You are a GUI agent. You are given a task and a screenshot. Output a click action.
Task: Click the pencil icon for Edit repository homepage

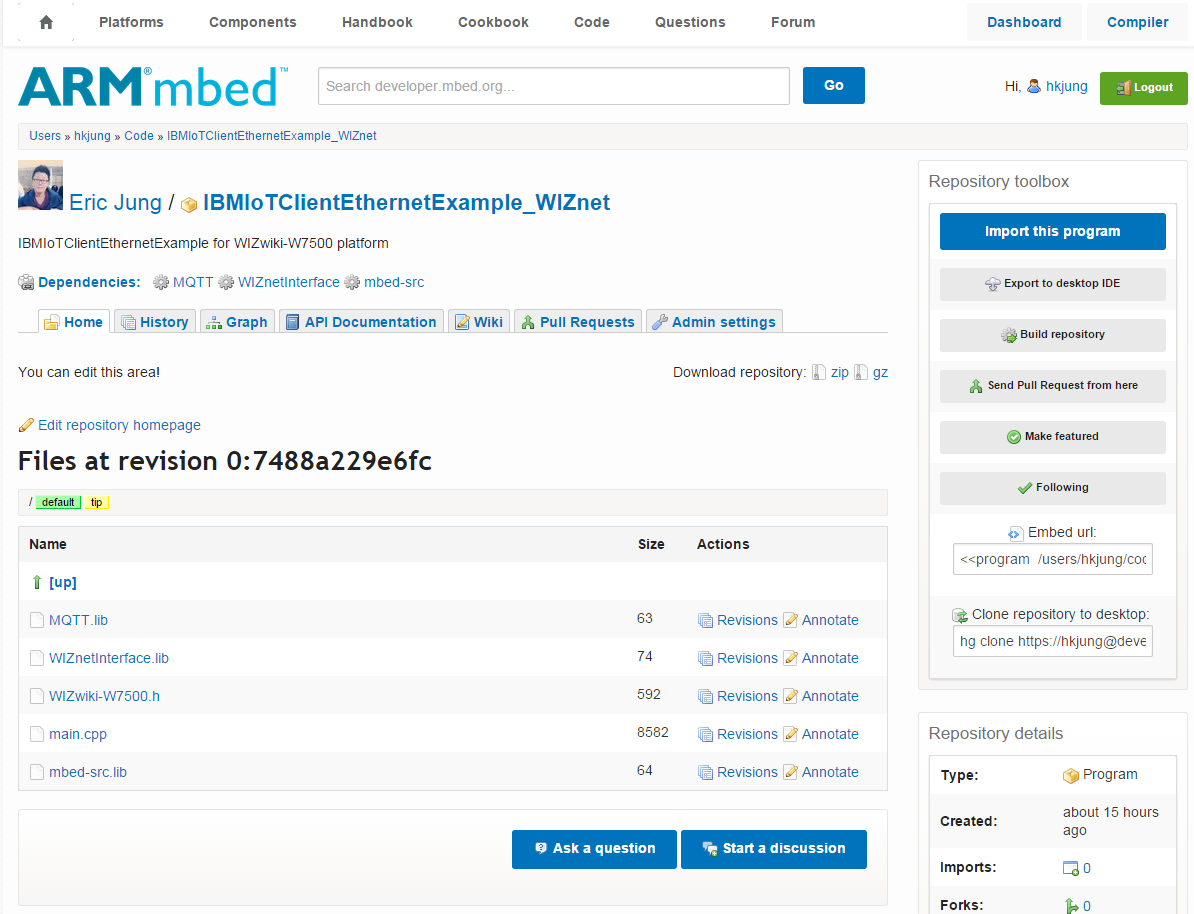click(x=27, y=425)
